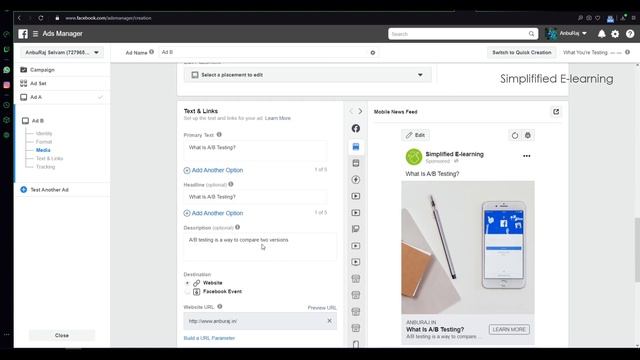Click the search magnifier icon

[x=531, y=34]
